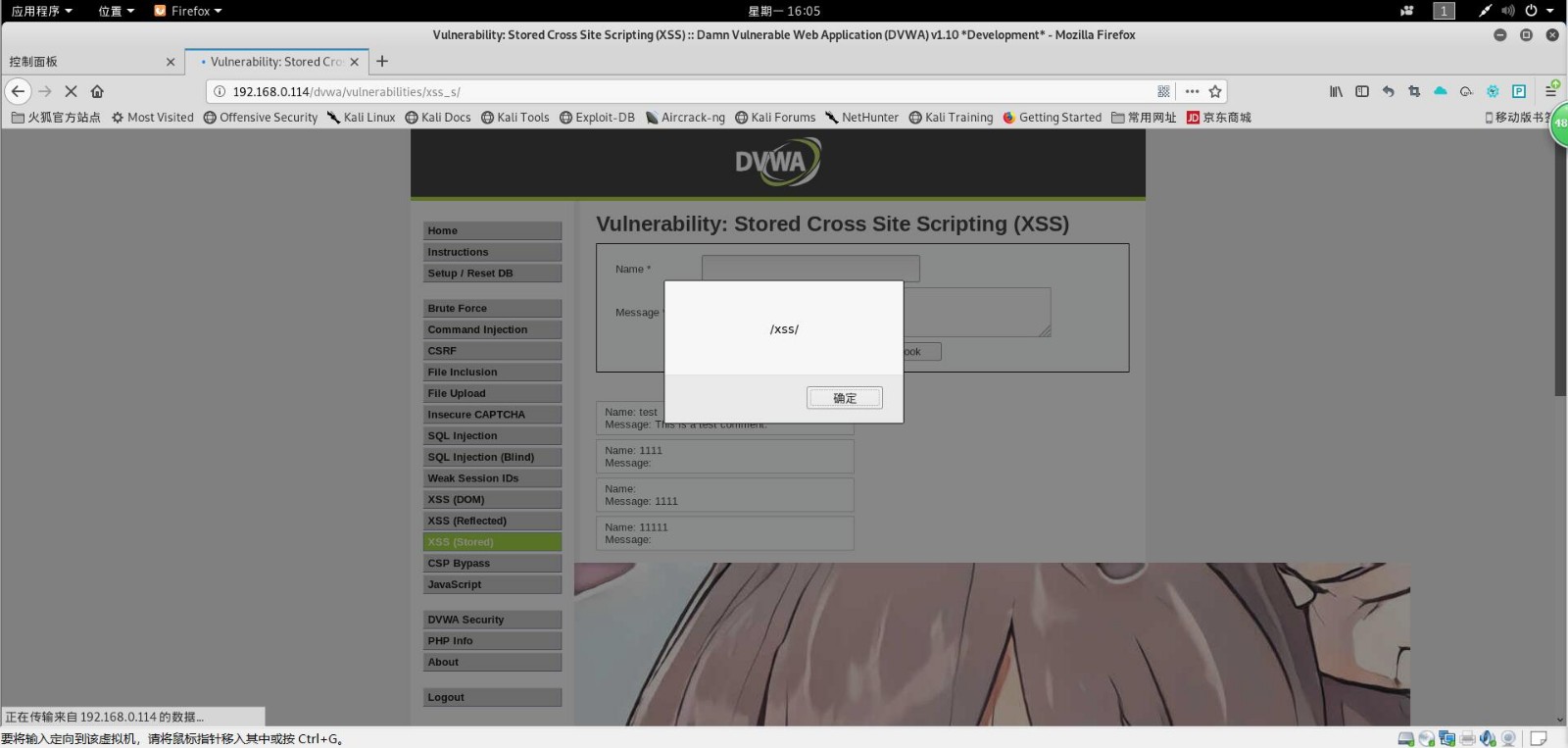The width and height of the screenshot is (1568, 748).
Task: Click the page vertical scrollbar
Action: tap(1560, 265)
